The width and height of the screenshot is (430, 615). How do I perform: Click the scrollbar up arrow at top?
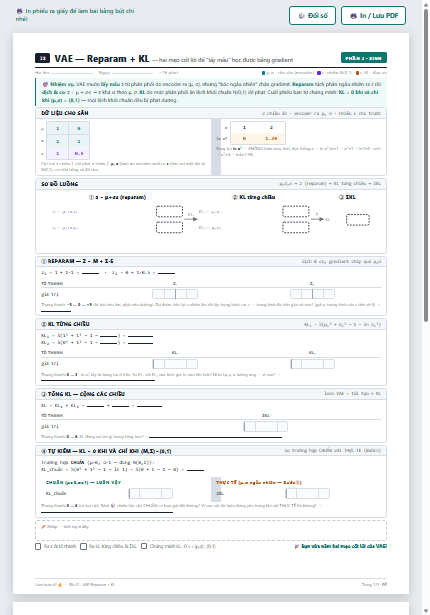tap(426, 5)
